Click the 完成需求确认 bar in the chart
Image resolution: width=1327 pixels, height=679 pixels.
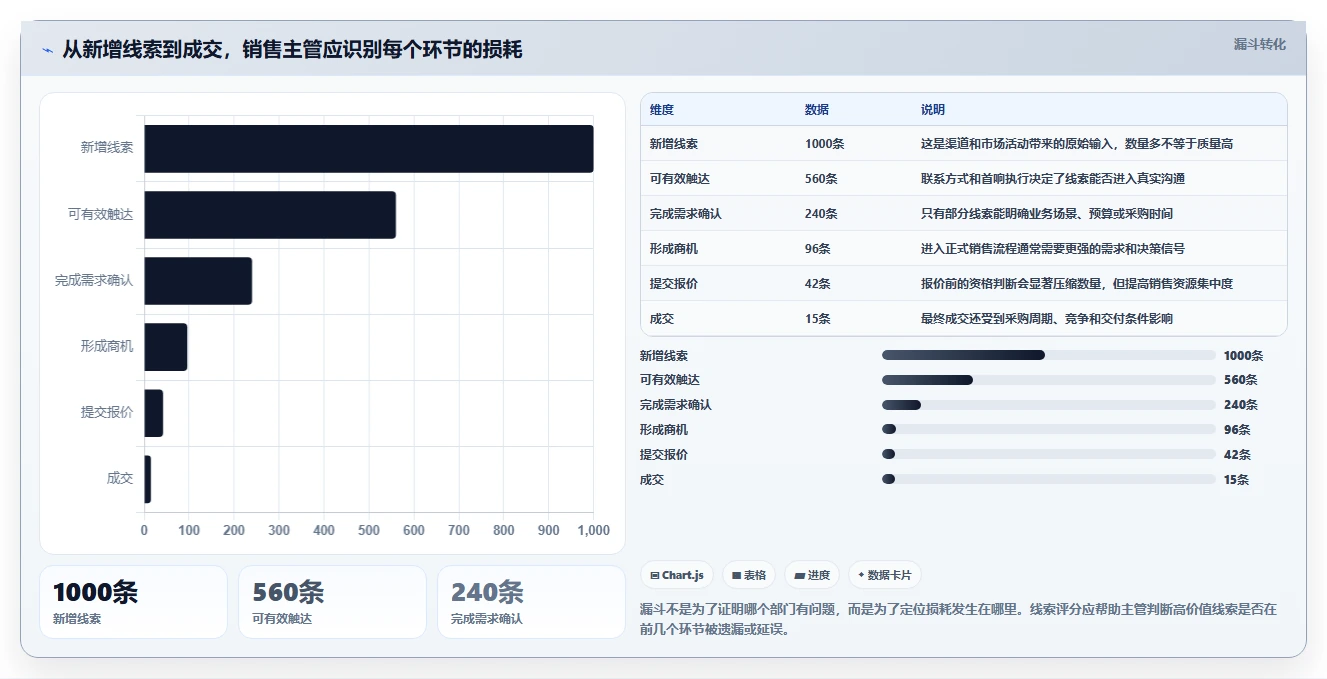pyautogui.click(x=198, y=281)
